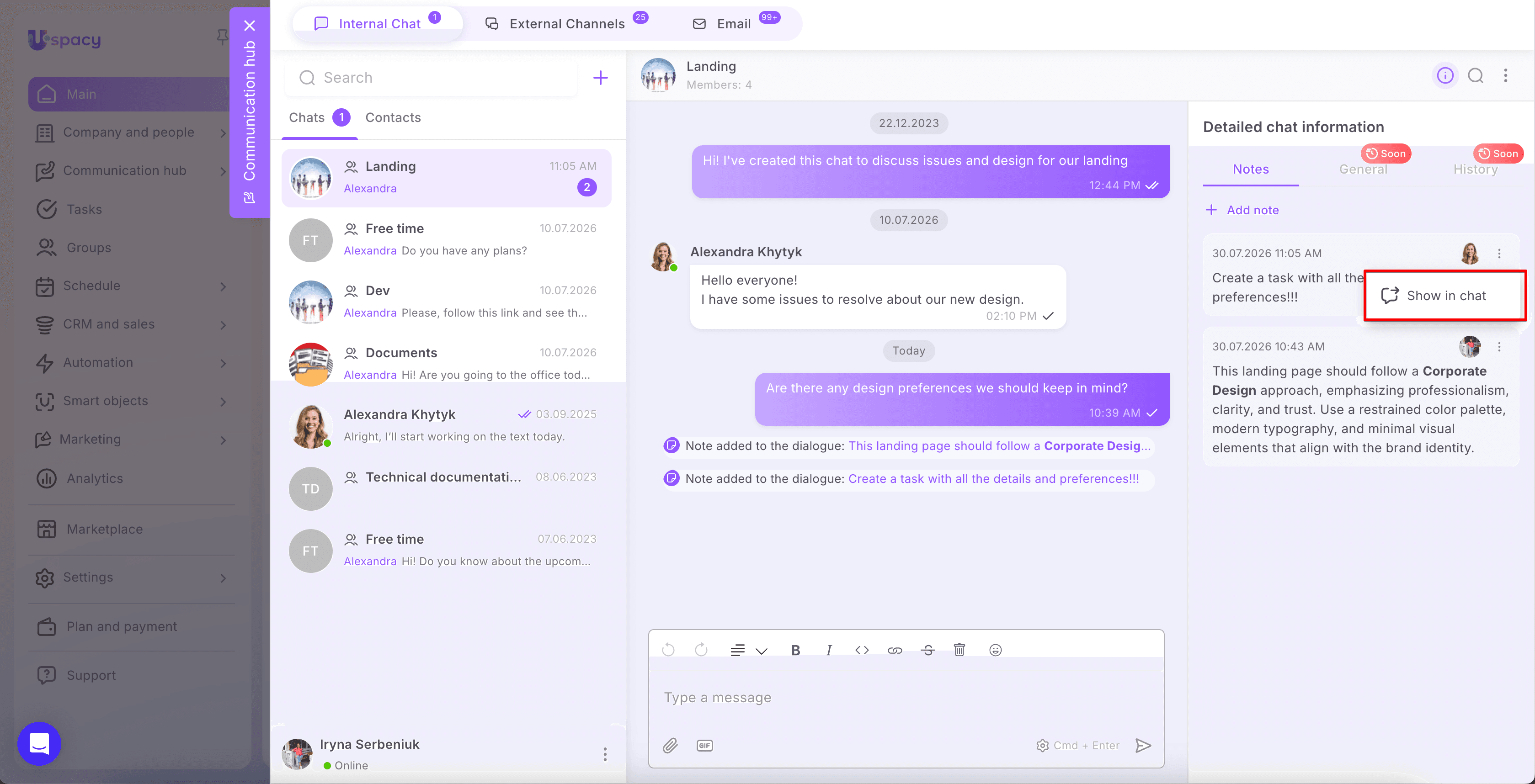Image resolution: width=1535 pixels, height=784 pixels.
Task: Expand CRM and sales section
Action: 224,325
